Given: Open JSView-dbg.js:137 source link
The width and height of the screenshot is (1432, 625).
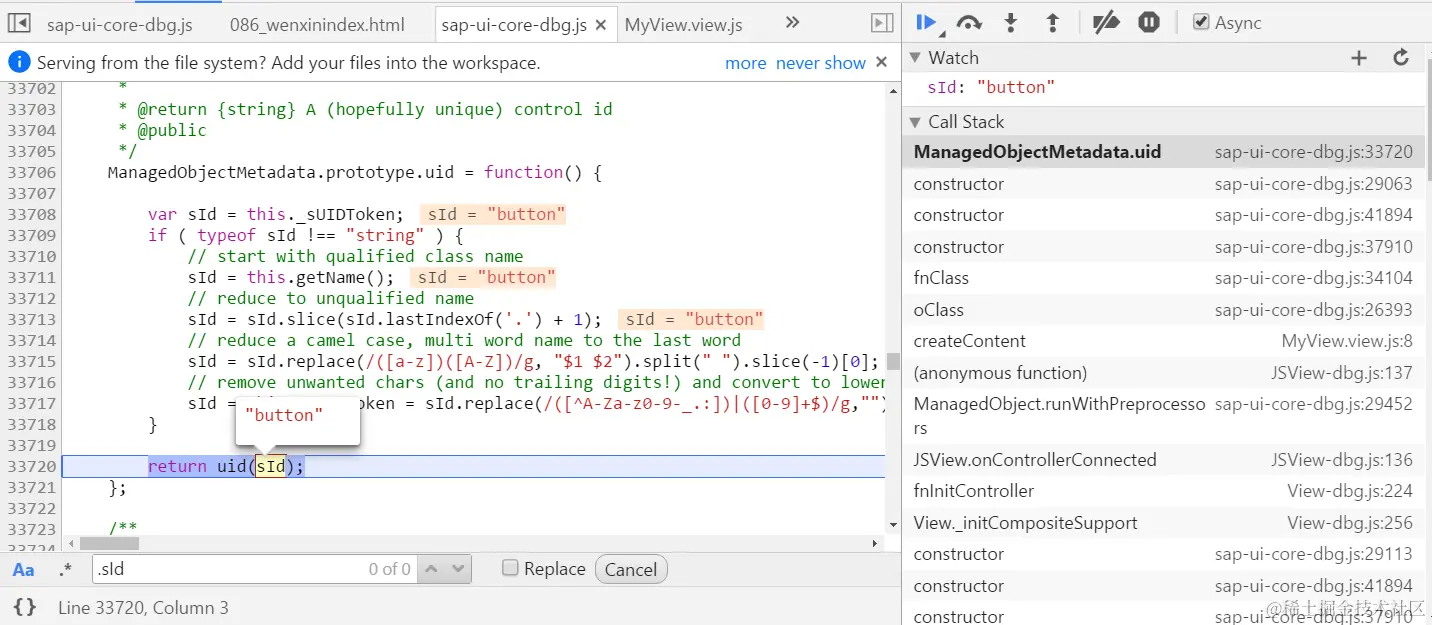Looking at the screenshot, I should point(1342,373).
